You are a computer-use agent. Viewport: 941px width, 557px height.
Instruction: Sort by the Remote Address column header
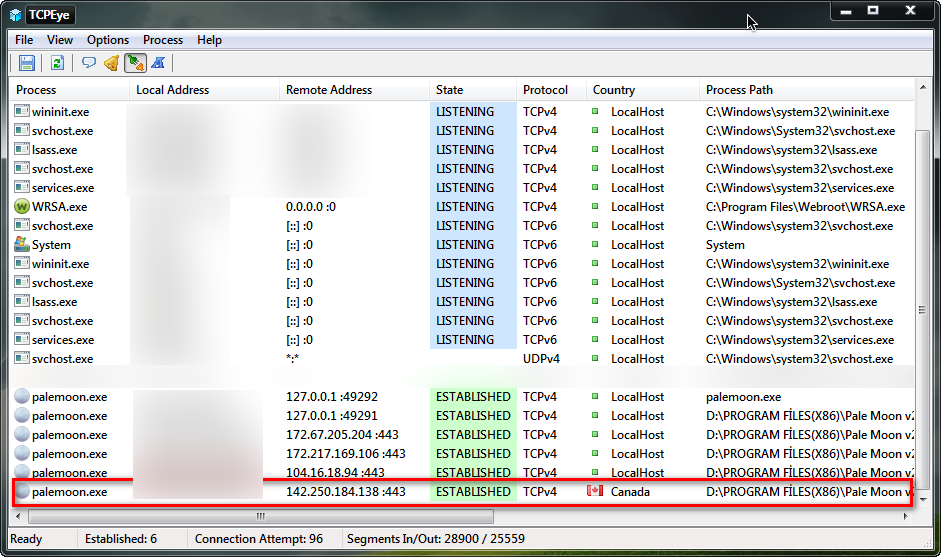[x=354, y=89]
